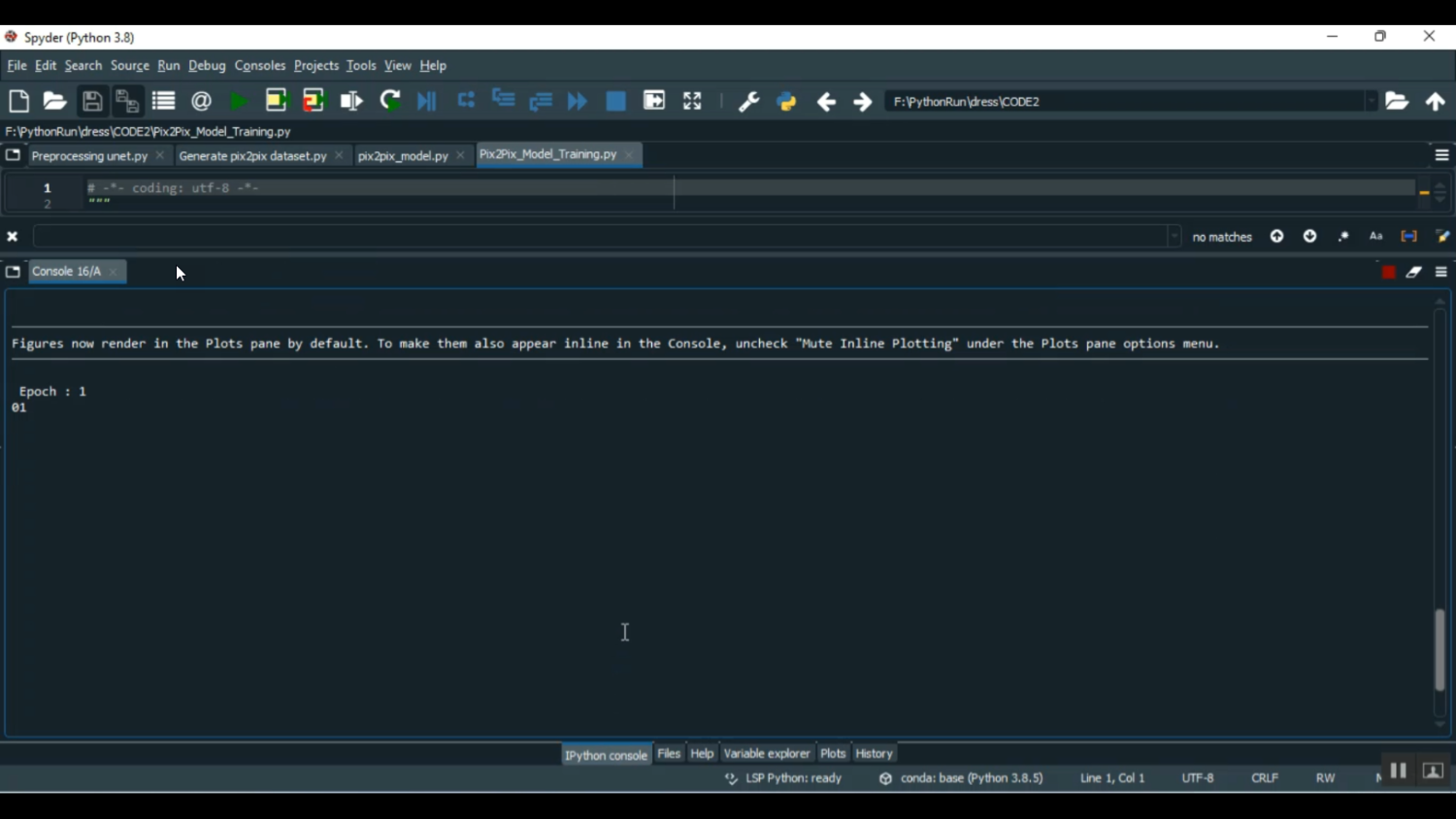Open the Consoles menu
Viewport: 1456px width, 819px height.
pos(260,66)
